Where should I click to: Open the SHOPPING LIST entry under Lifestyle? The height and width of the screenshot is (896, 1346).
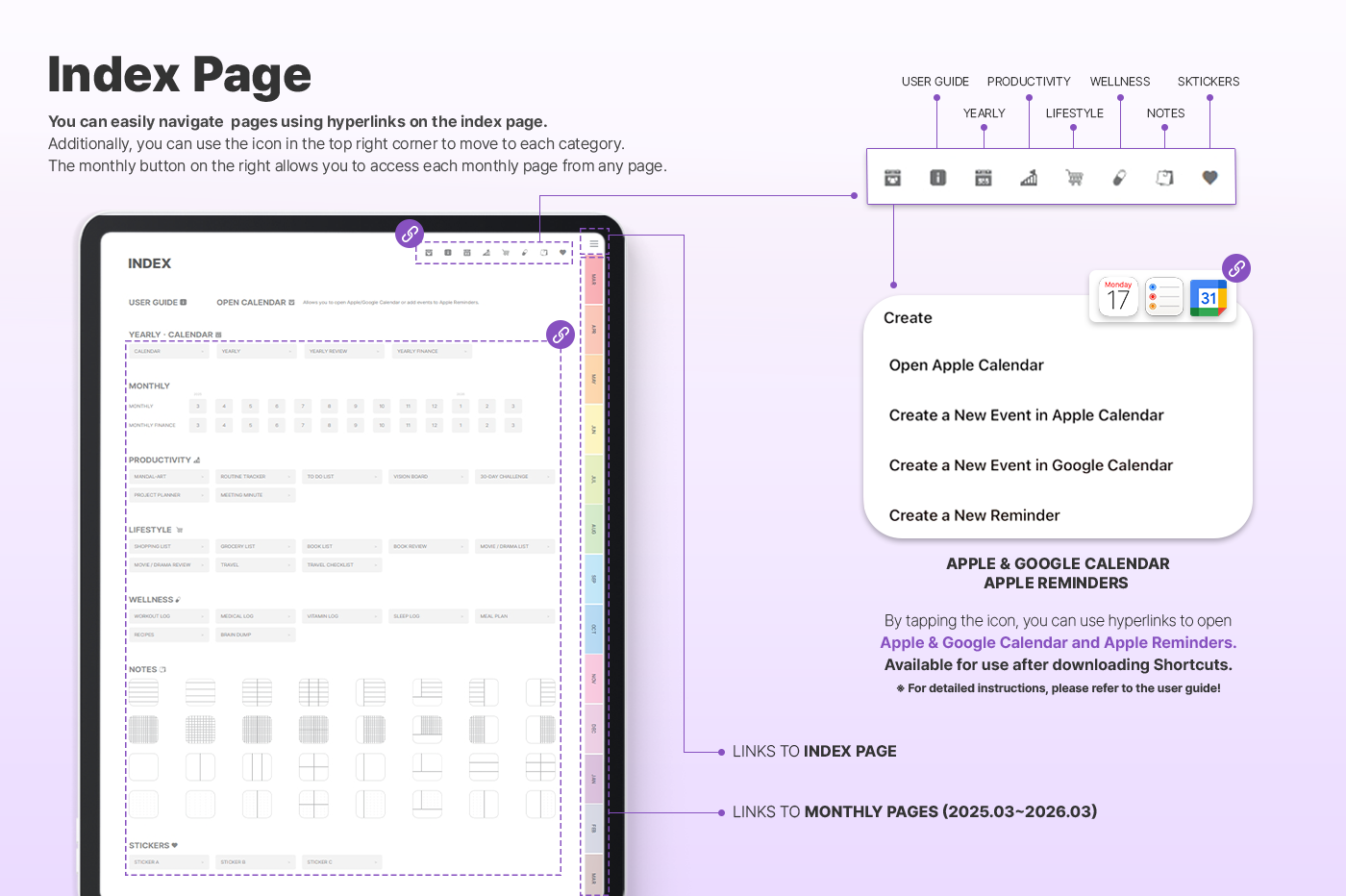coord(169,546)
